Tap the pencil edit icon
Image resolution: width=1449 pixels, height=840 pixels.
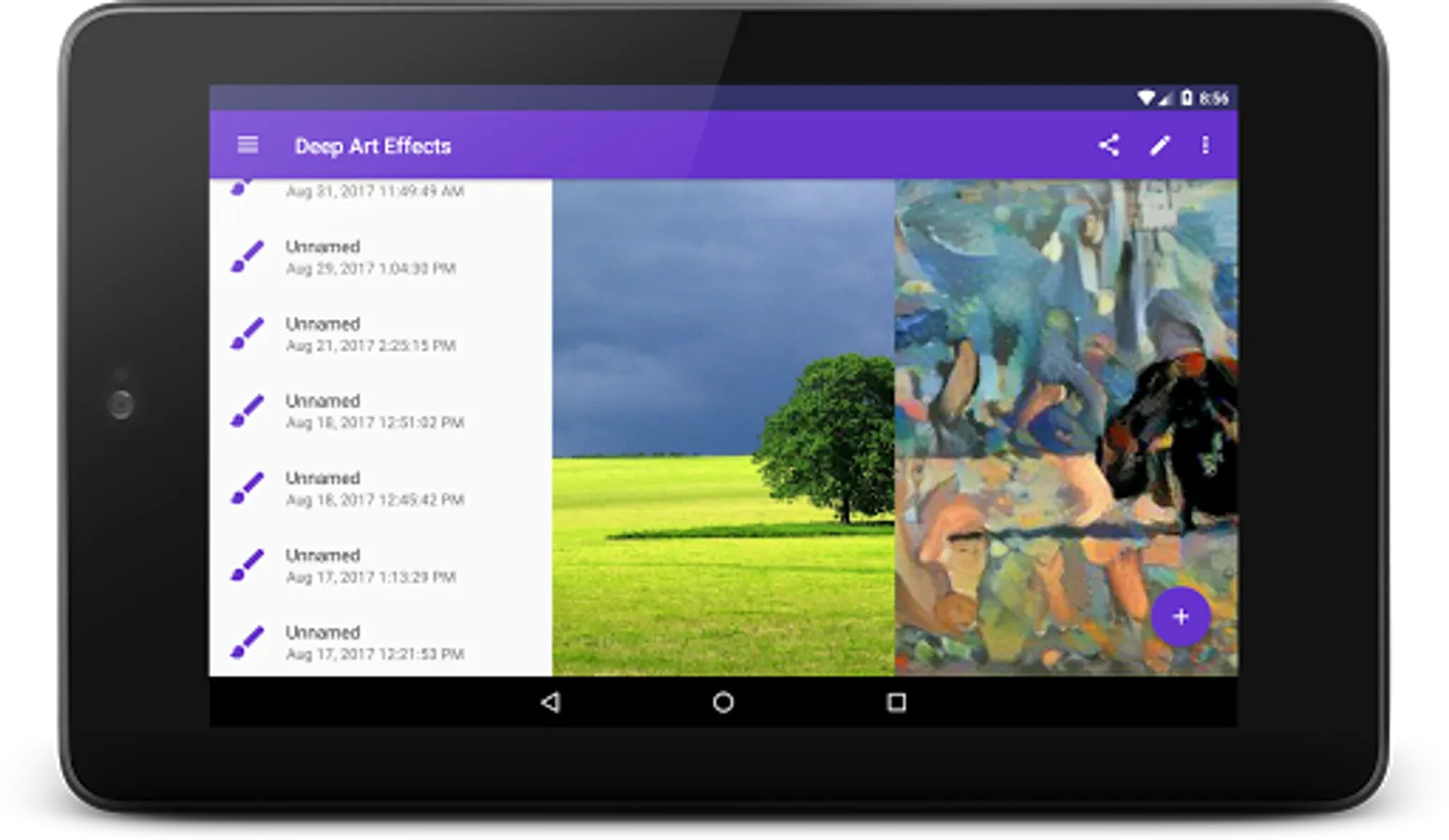[x=1160, y=145]
